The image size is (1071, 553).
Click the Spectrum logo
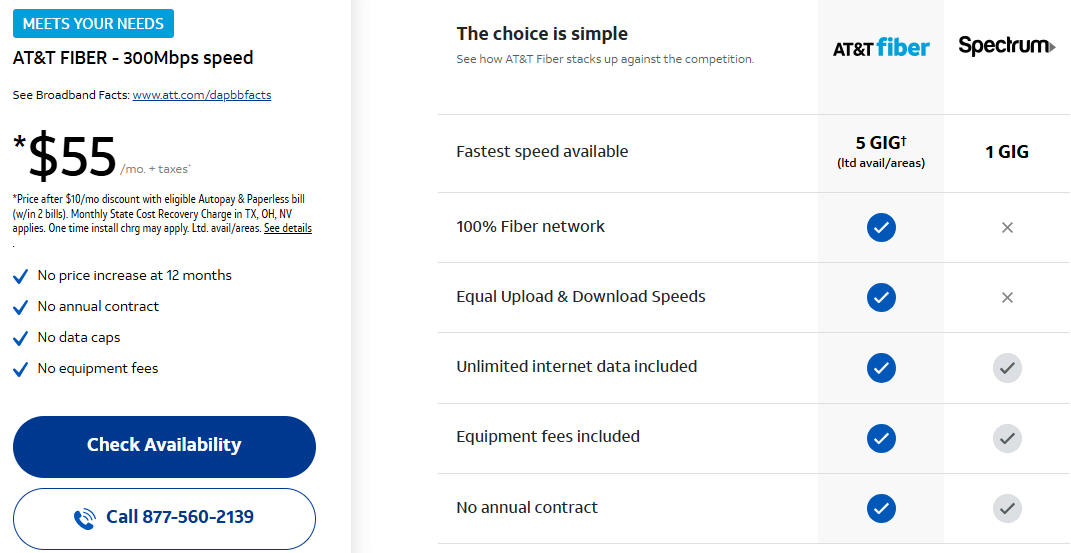pos(1007,46)
